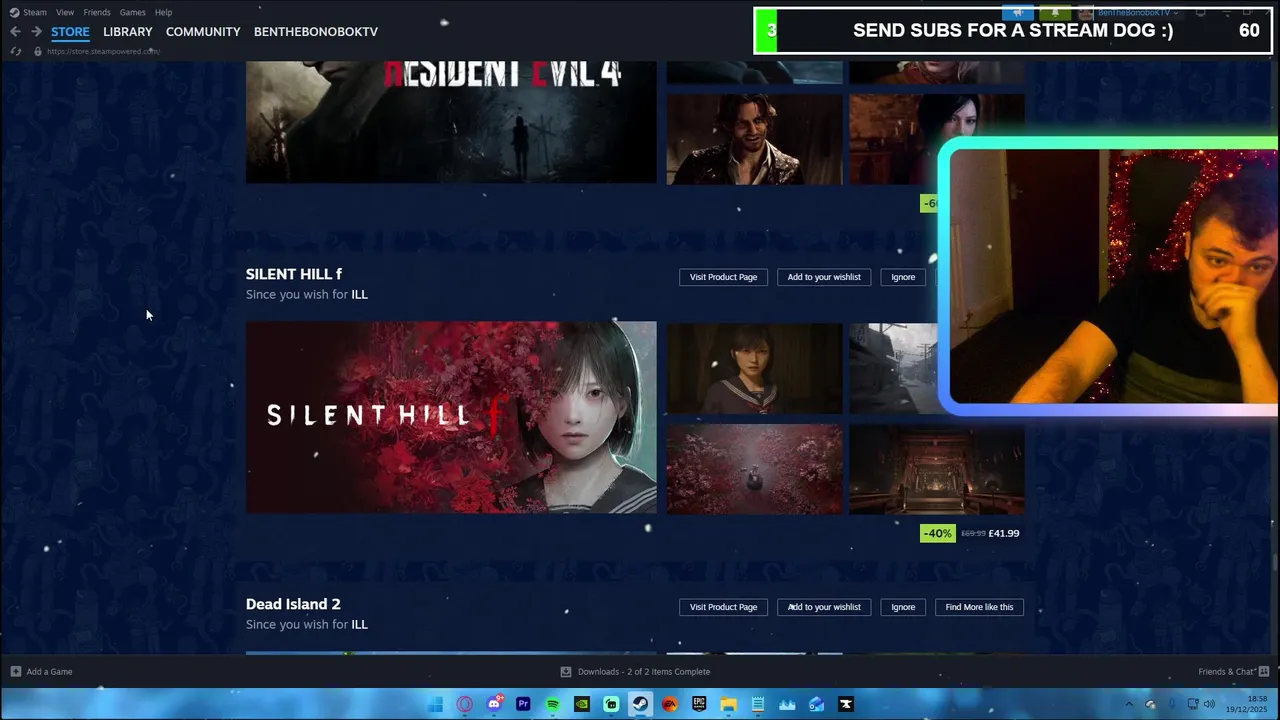Click the microphone icon in the system tray
The height and width of the screenshot is (720, 1280).
pyautogui.click(x=1172, y=704)
